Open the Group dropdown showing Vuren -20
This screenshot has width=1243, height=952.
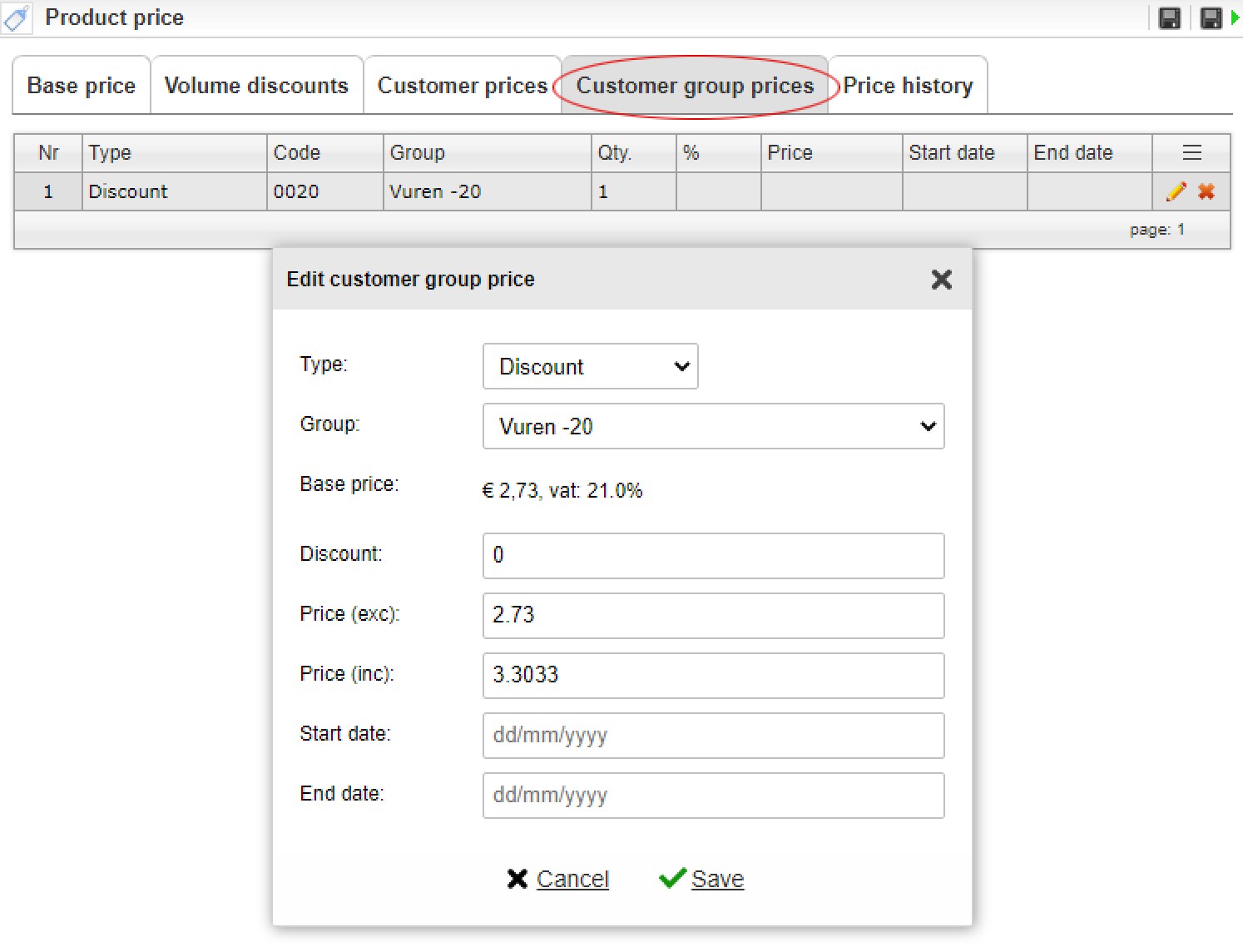tap(713, 426)
